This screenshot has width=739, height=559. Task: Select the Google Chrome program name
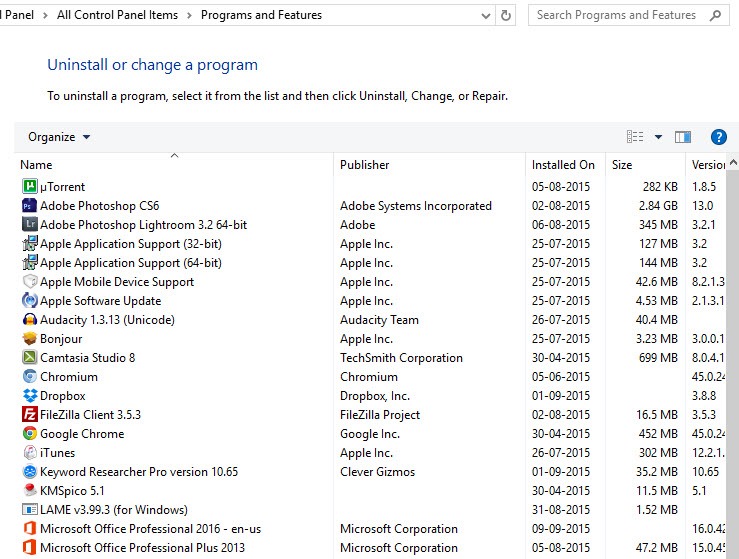click(x=82, y=434)
